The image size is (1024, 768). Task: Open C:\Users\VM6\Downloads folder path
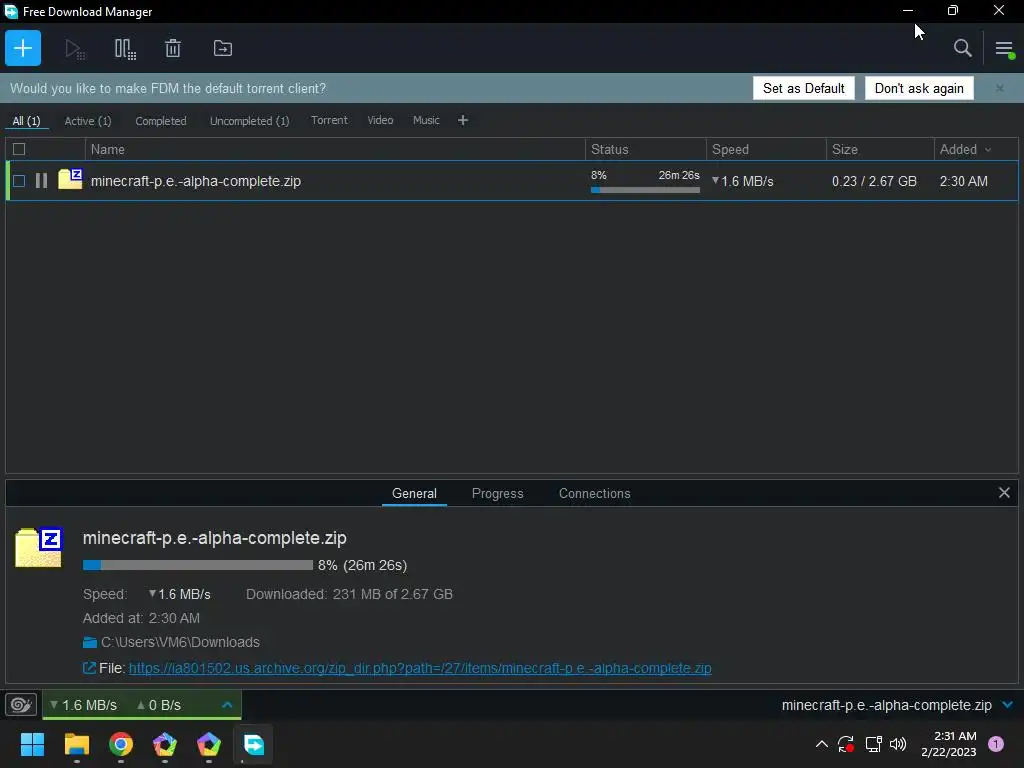(180, 643)
